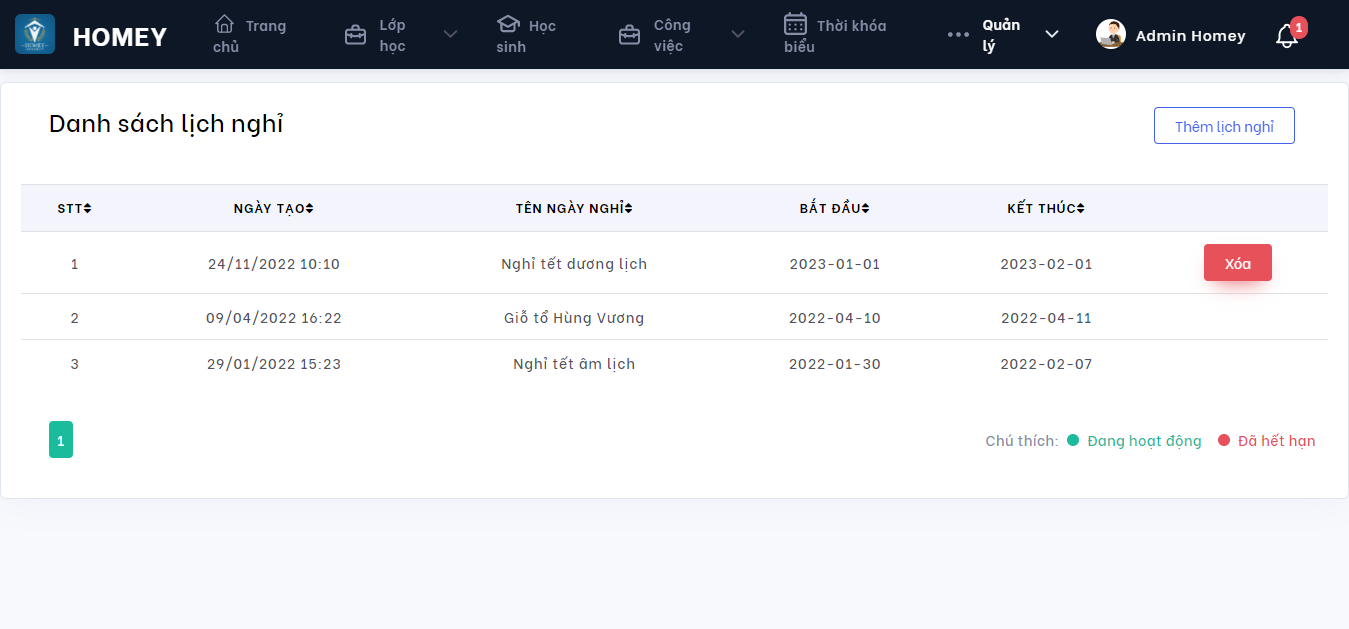Expand the Quản lý dropdown chevron
The width and height of the screenshot is (1349, 629).
1052,35
